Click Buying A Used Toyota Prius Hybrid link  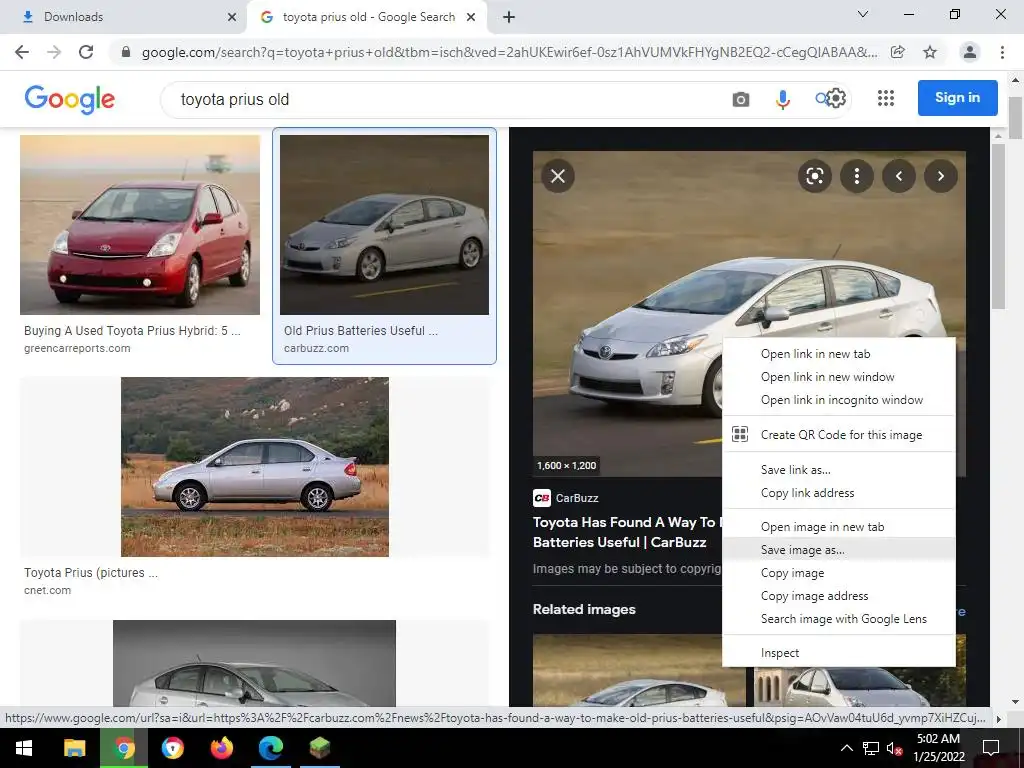[133, 331]
